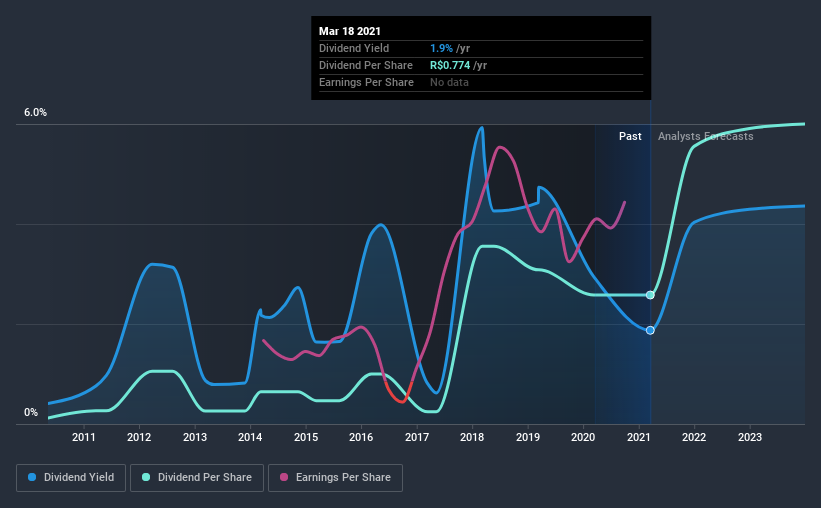Select the 2021 x-axis label
821x508 pixels.
[639, 437]
